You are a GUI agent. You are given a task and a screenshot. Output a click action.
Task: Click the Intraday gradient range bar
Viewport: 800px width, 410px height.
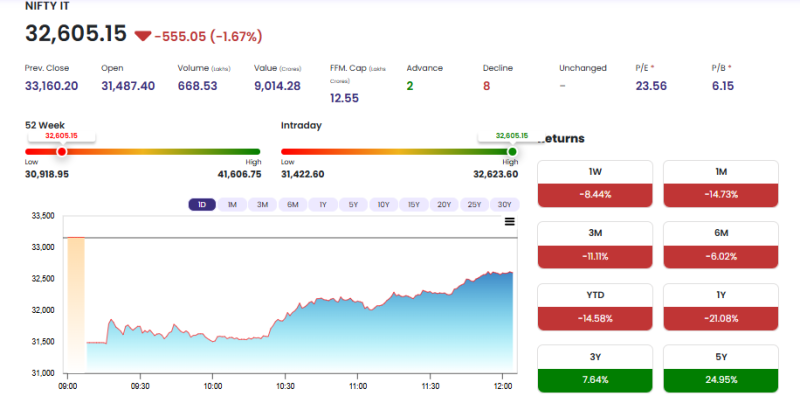pos(399,151)
